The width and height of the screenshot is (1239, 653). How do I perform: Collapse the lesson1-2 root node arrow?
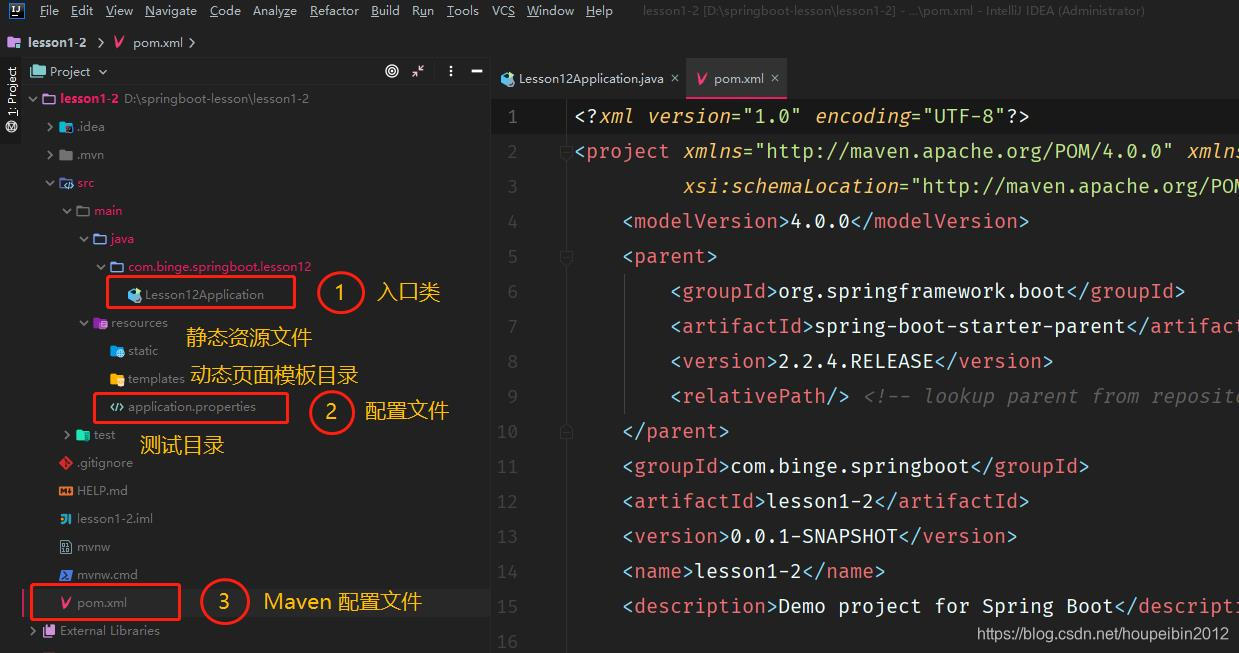(x=33, y=99)
